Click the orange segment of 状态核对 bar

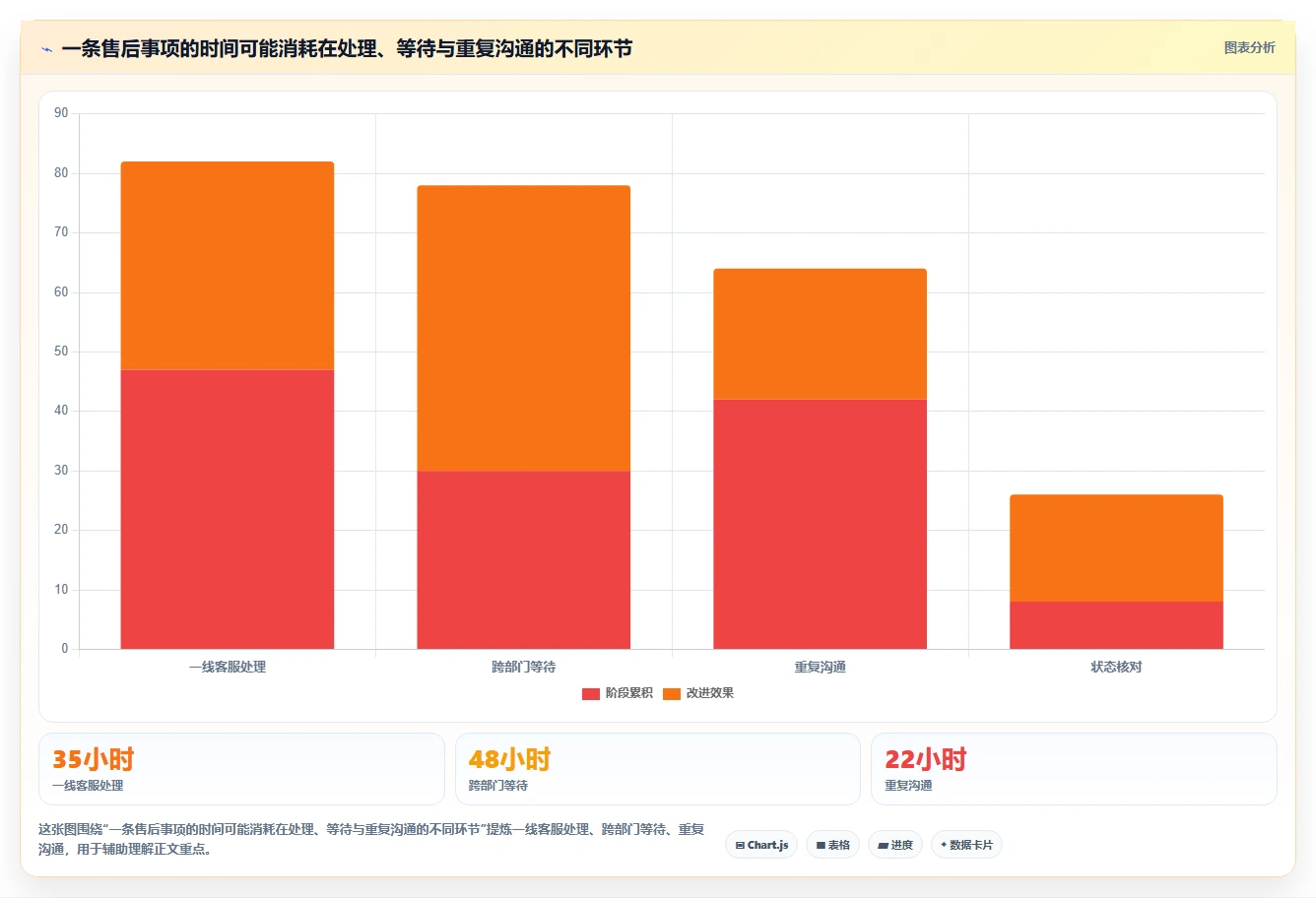[1117, 547]
